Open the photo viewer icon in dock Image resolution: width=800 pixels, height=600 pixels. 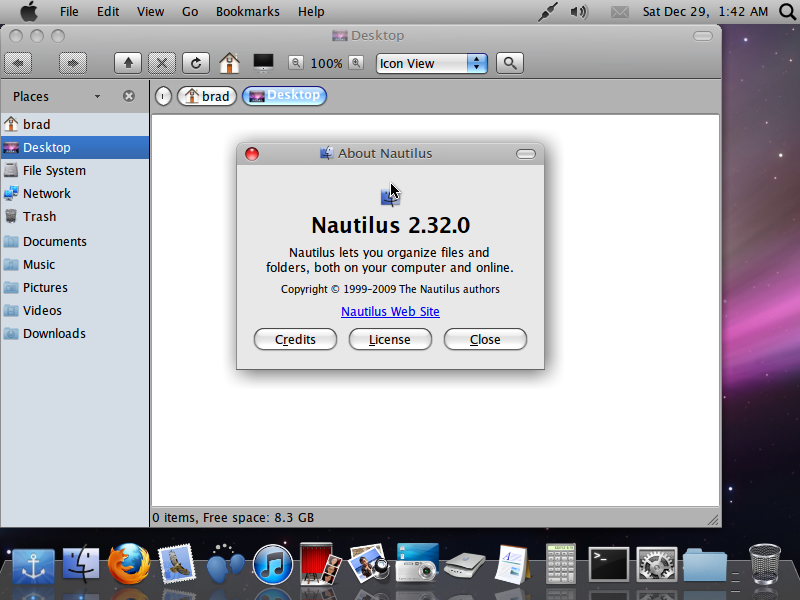(368, 563)
